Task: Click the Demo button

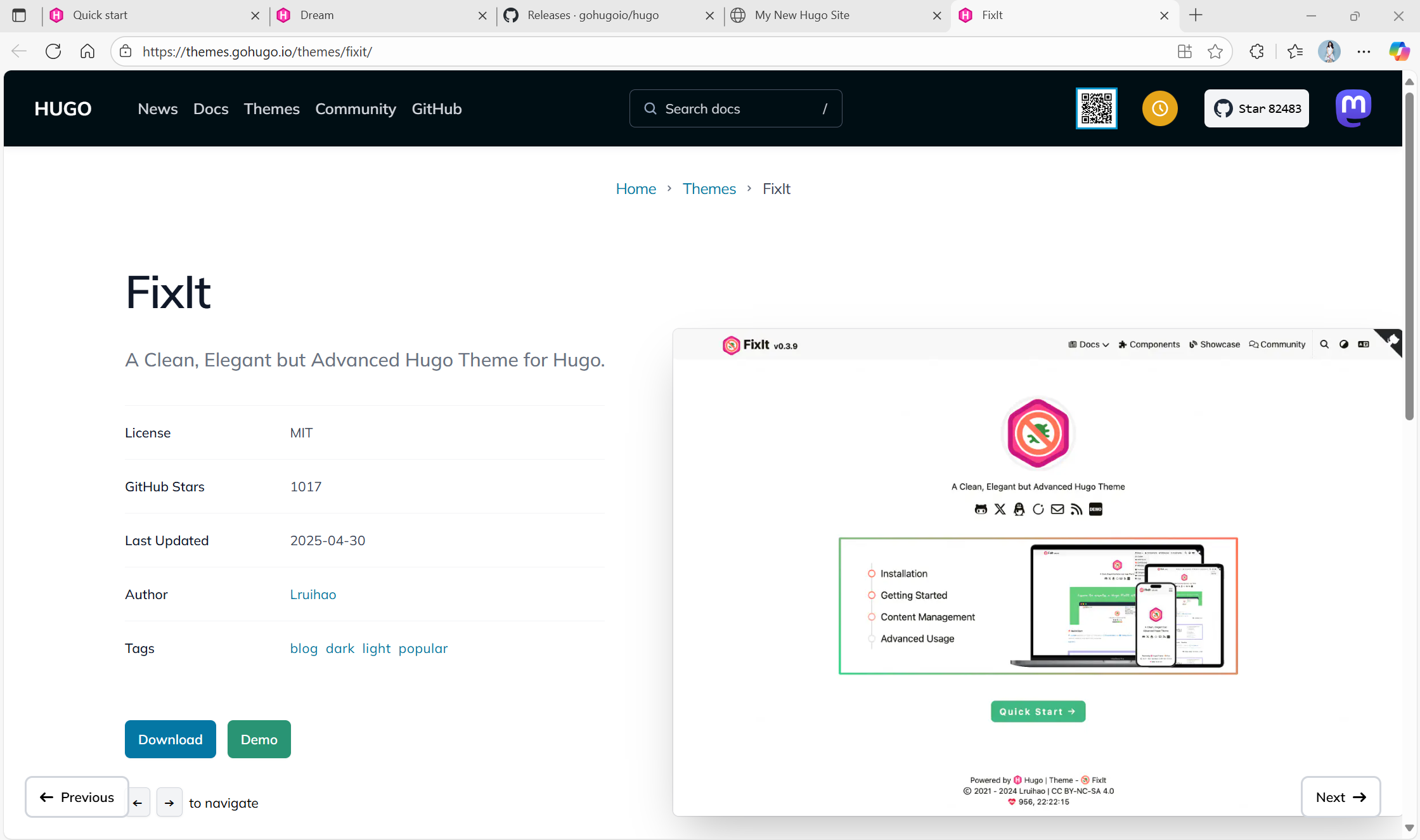Action: [259, 739]
